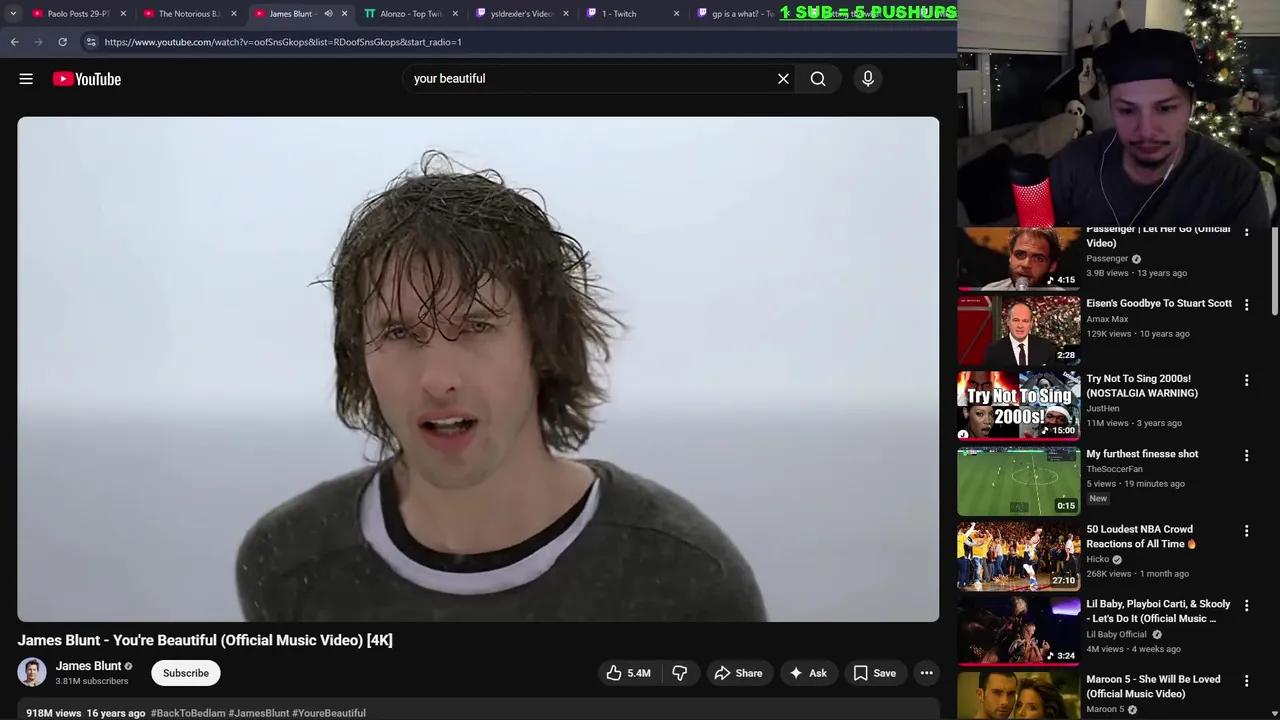The height and width of the screenshot is (720, 1280).
Task: Open 50 Loudest NBA Crowd Reactions thumbnail
Action: coord(1018,556)
